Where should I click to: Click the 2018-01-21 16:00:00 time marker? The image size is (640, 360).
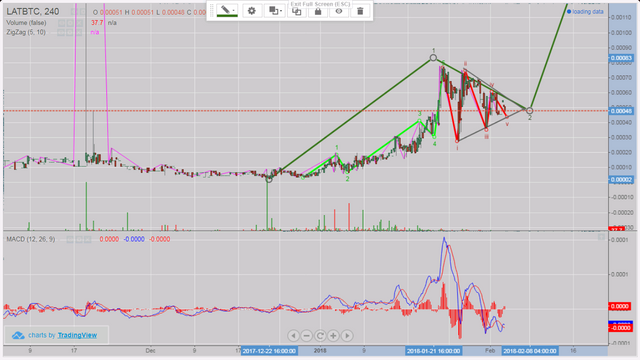433,351
